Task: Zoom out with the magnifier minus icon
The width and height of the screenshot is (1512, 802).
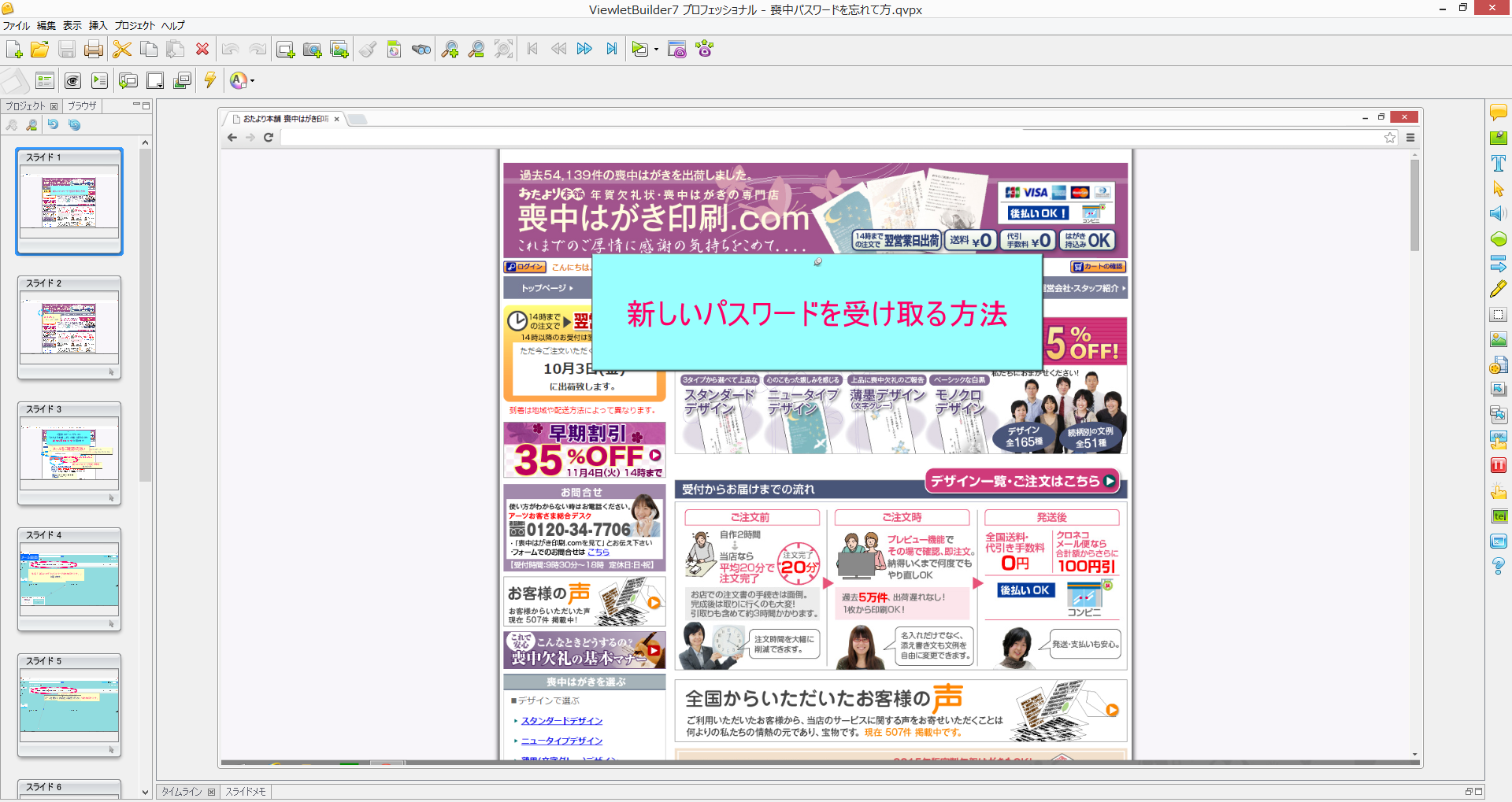Action: pyautogui.click(x=476, y=50)
